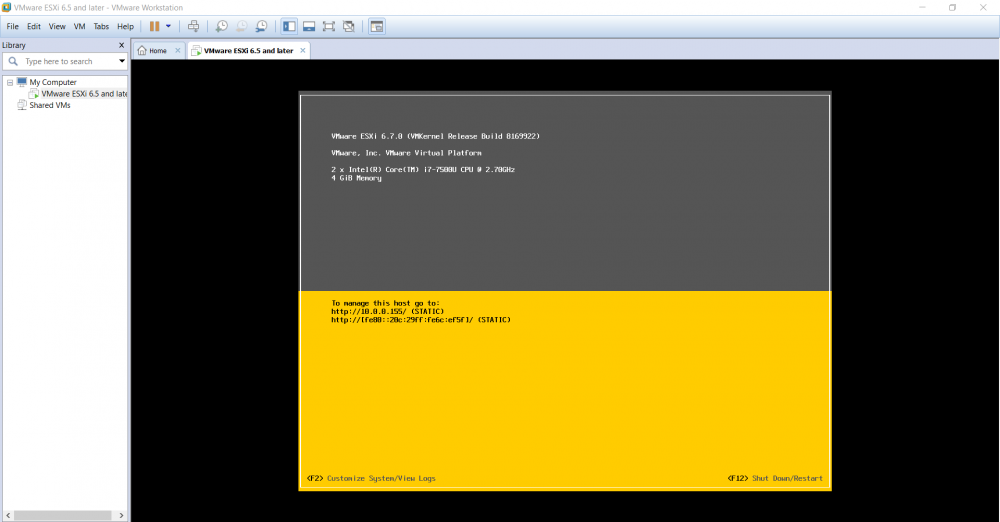Take a snapshot of this virtual machine

pos(221,26)
